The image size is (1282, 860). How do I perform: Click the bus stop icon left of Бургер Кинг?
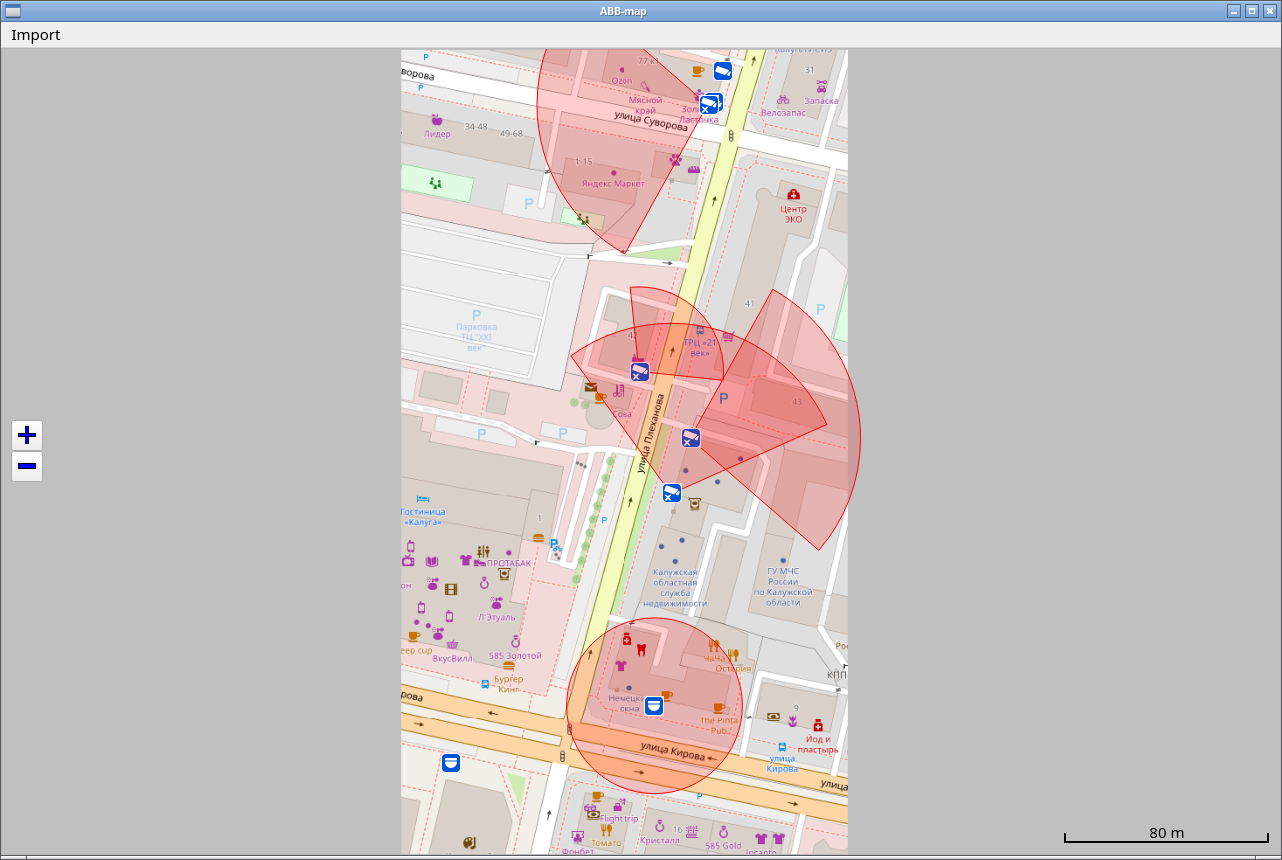pos(485,685)
